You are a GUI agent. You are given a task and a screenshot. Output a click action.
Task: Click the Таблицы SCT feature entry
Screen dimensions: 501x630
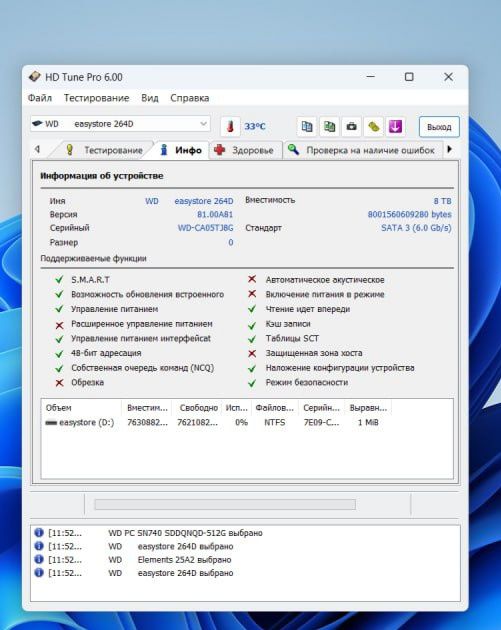[292, 338]
